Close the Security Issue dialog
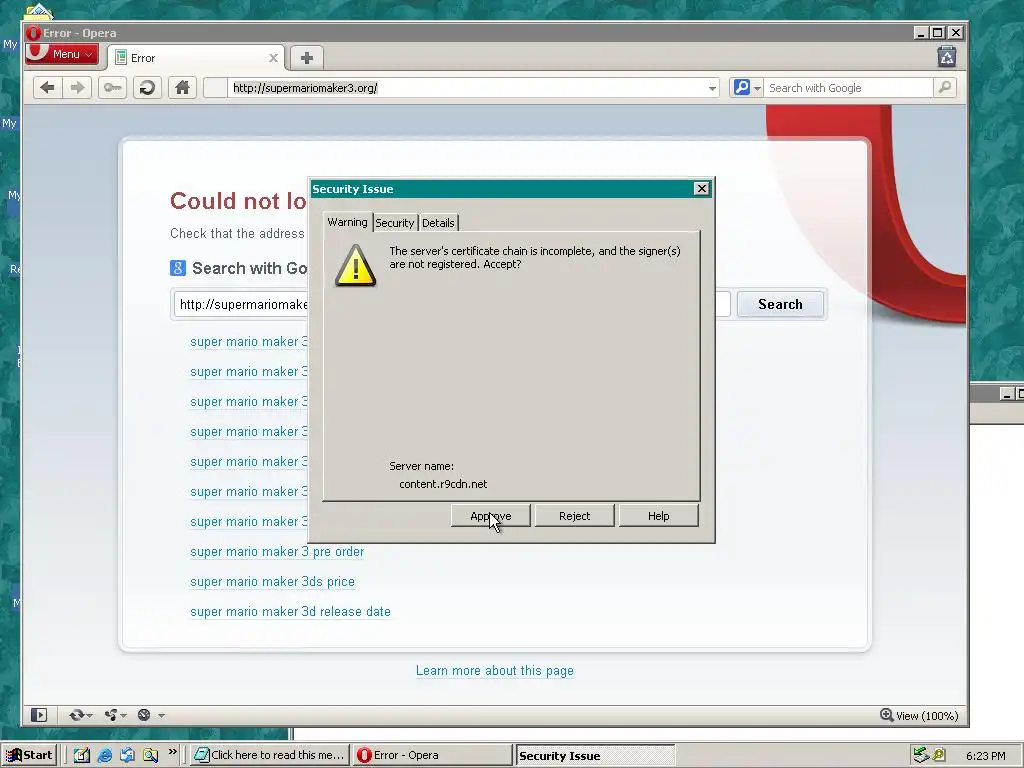 coord(701,189)
